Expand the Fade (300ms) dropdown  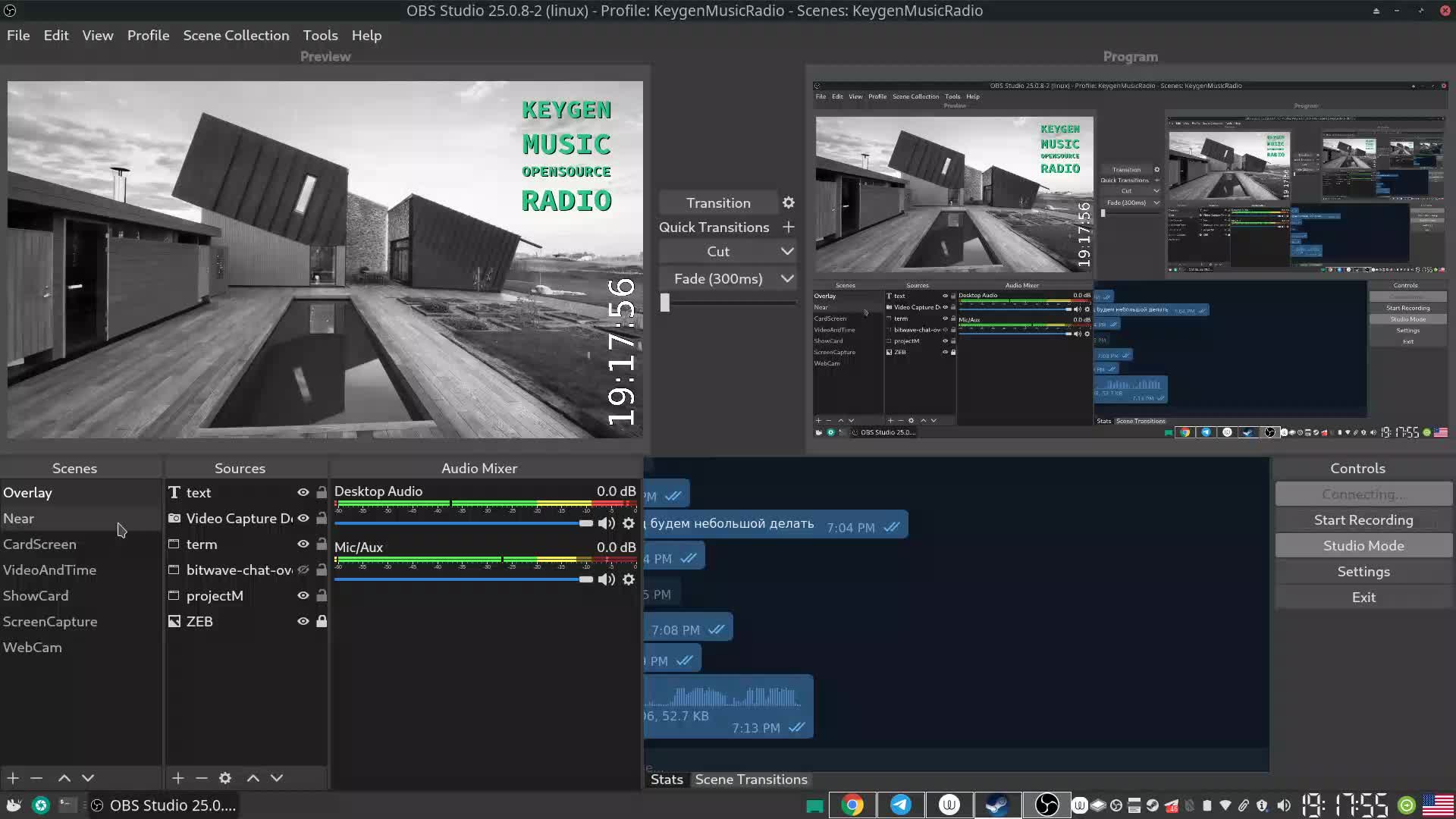tap(787, 278)
